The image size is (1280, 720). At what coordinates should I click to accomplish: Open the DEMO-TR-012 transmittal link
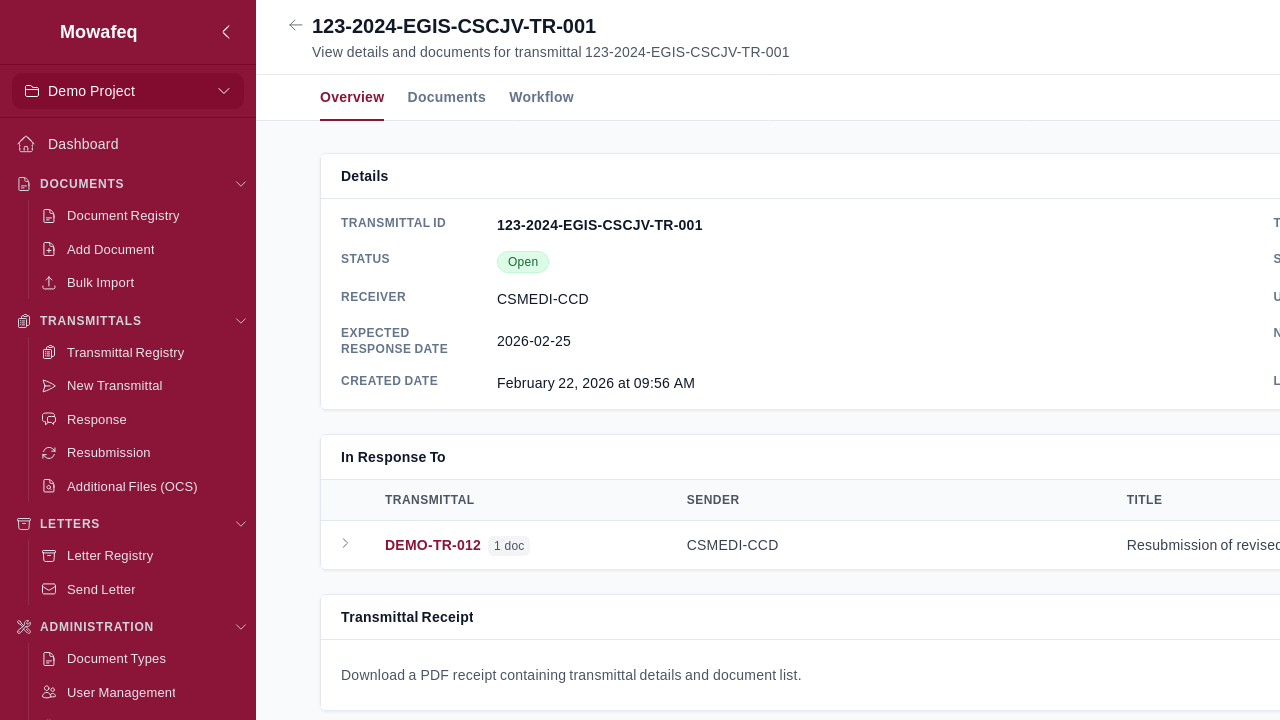432,545
